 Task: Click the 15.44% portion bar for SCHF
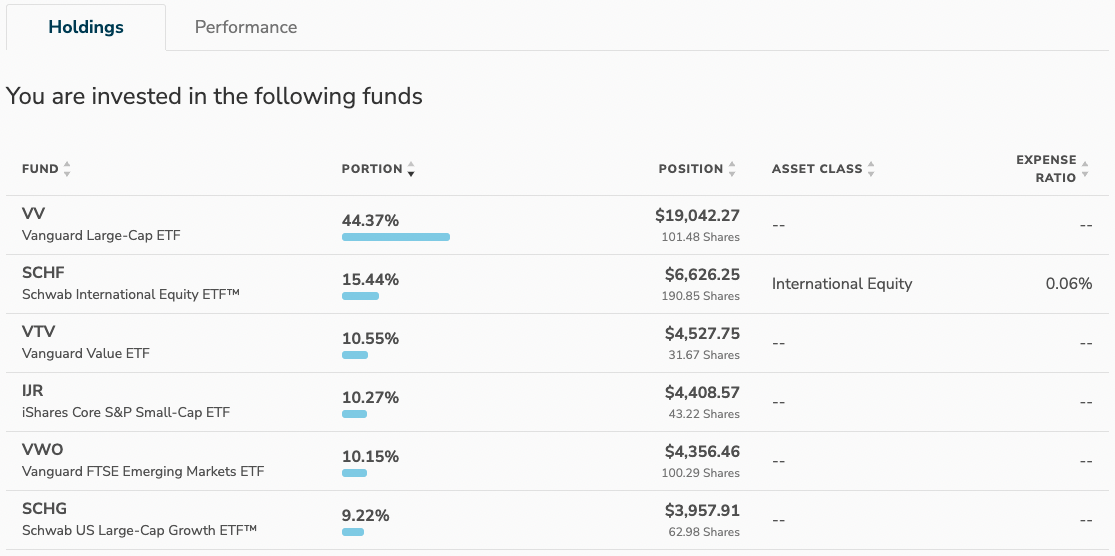coord(361,296)
